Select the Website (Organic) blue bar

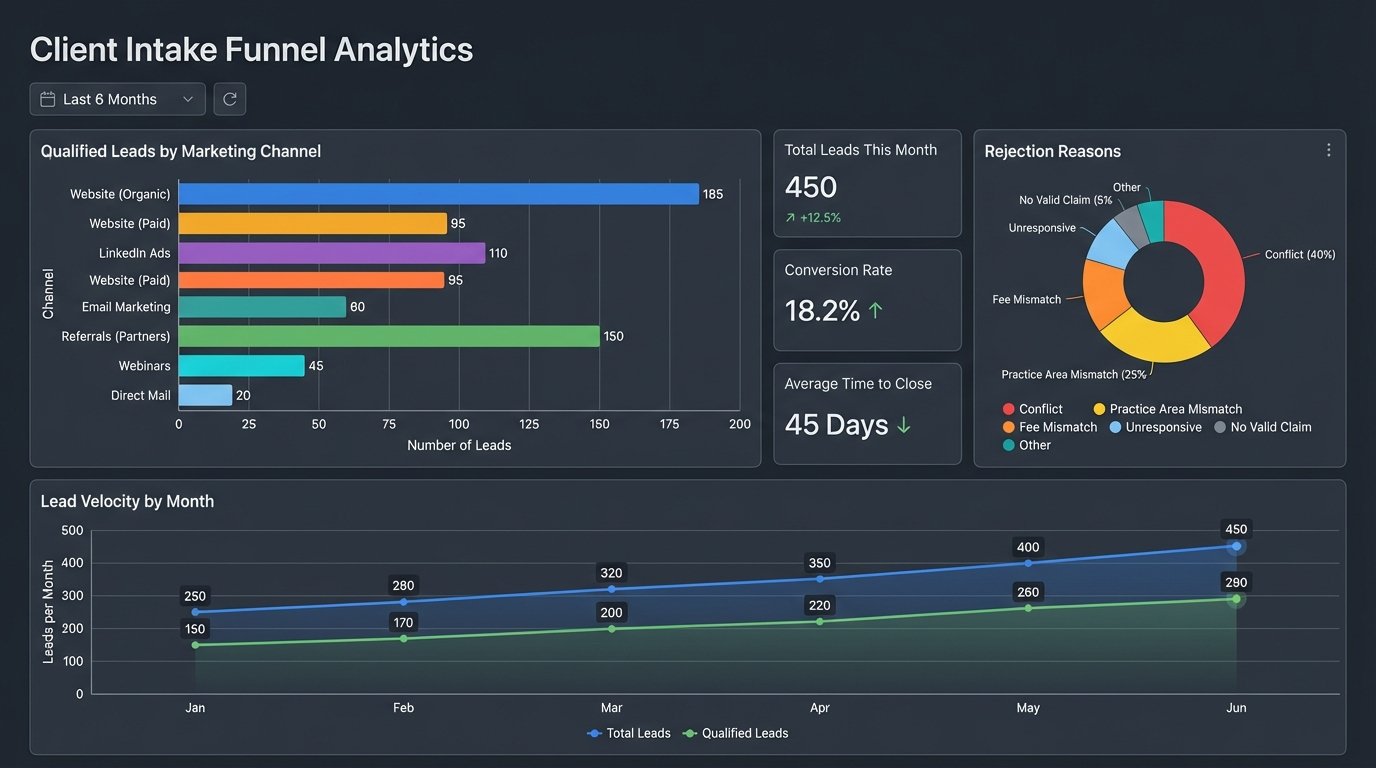pos(438,194)
